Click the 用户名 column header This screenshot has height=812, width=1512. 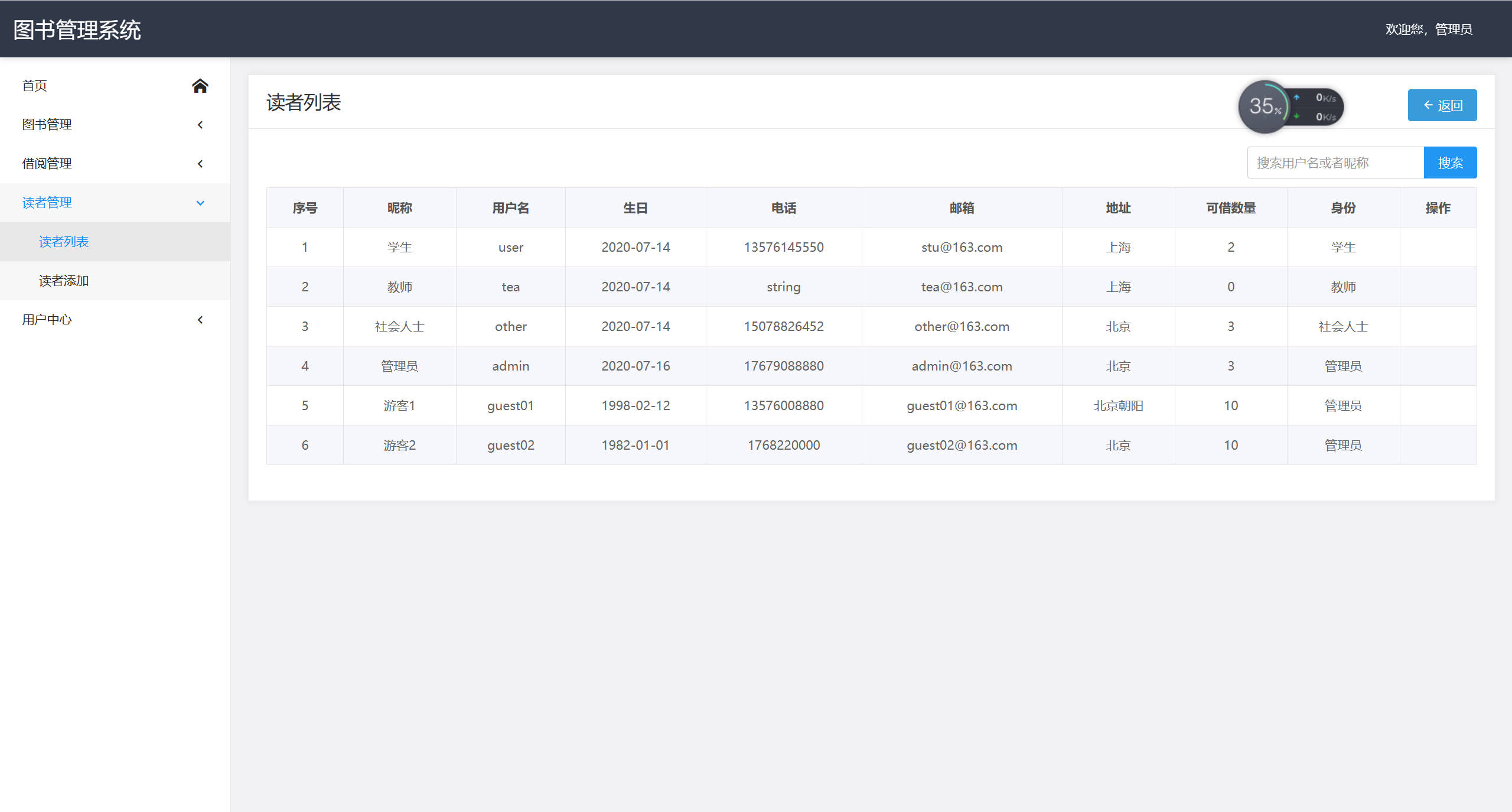click(x=510, y=207)
